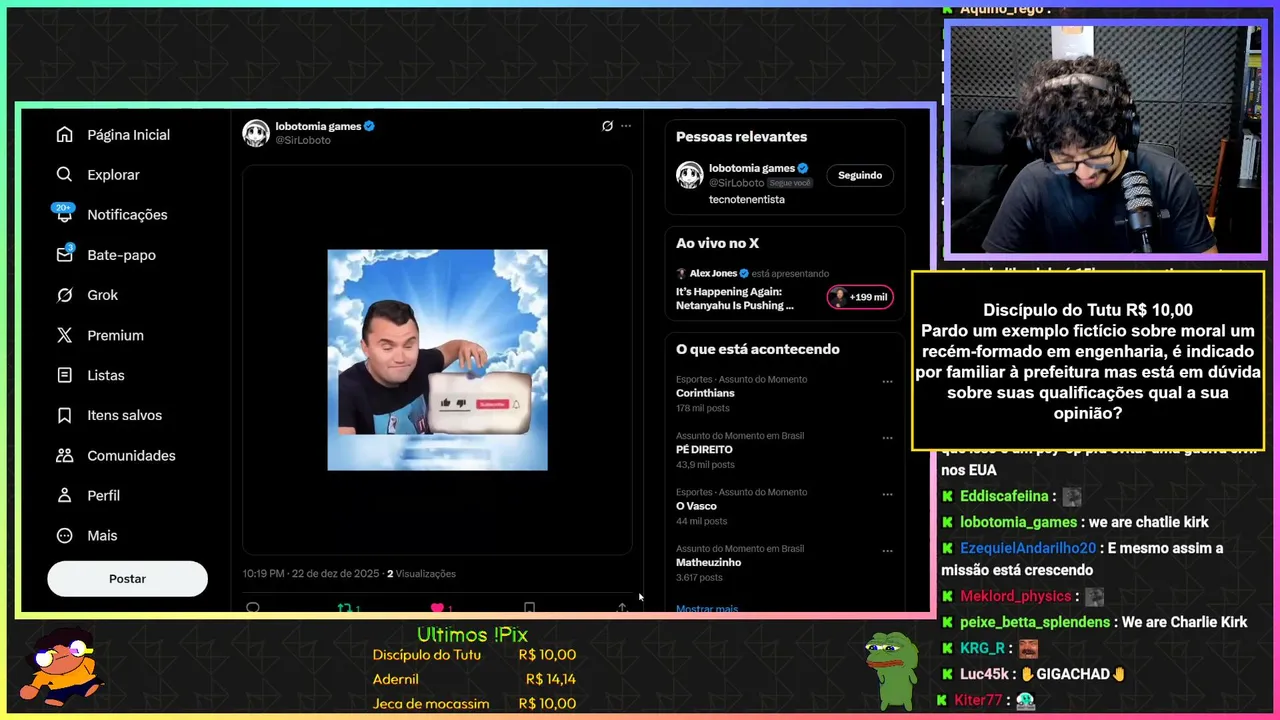Open the options dots for Matheuzinho trend

887,550
